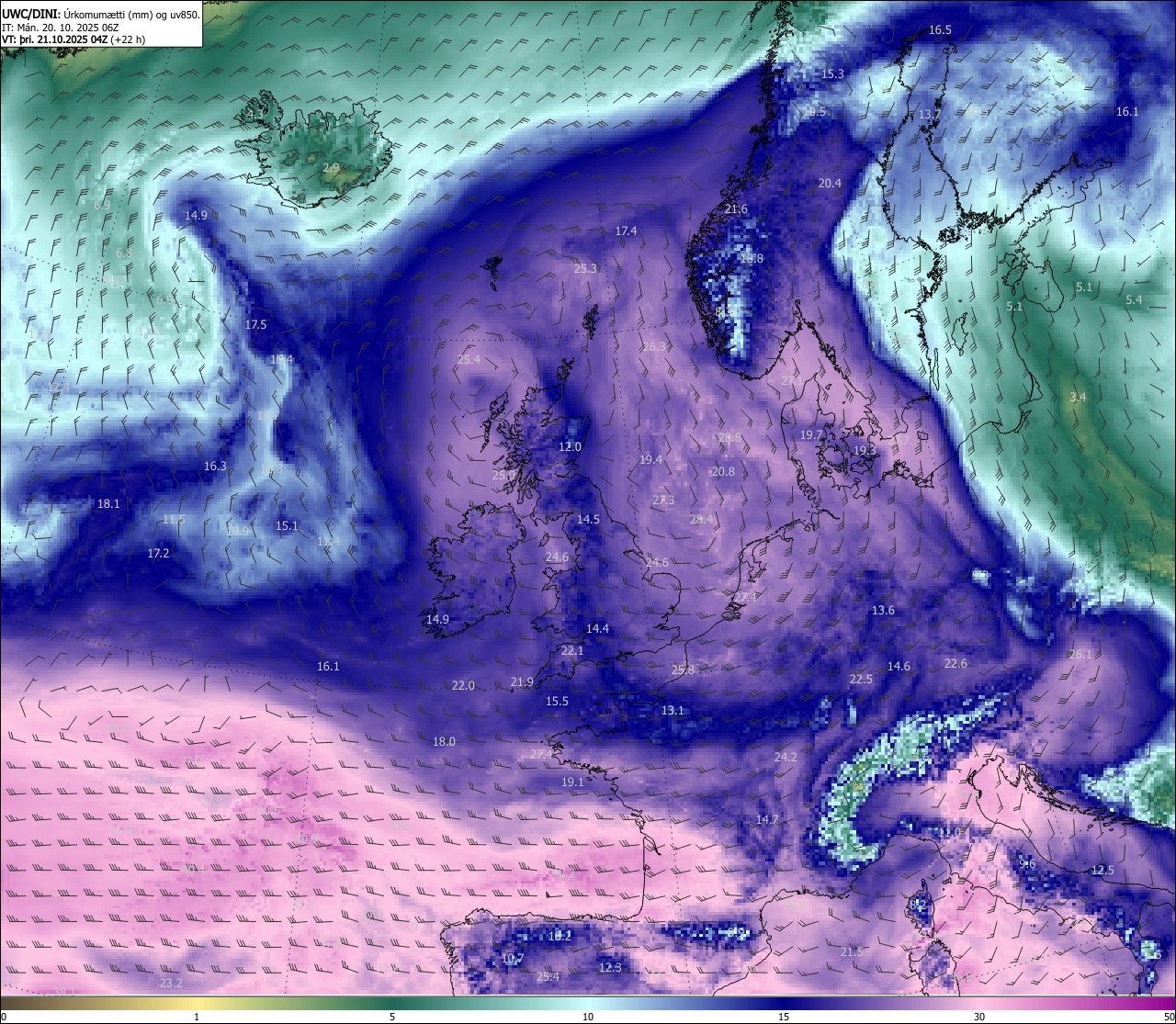
Task: Click the 10.7 value over northwest Spain
Action: click(x=513, y=959)
